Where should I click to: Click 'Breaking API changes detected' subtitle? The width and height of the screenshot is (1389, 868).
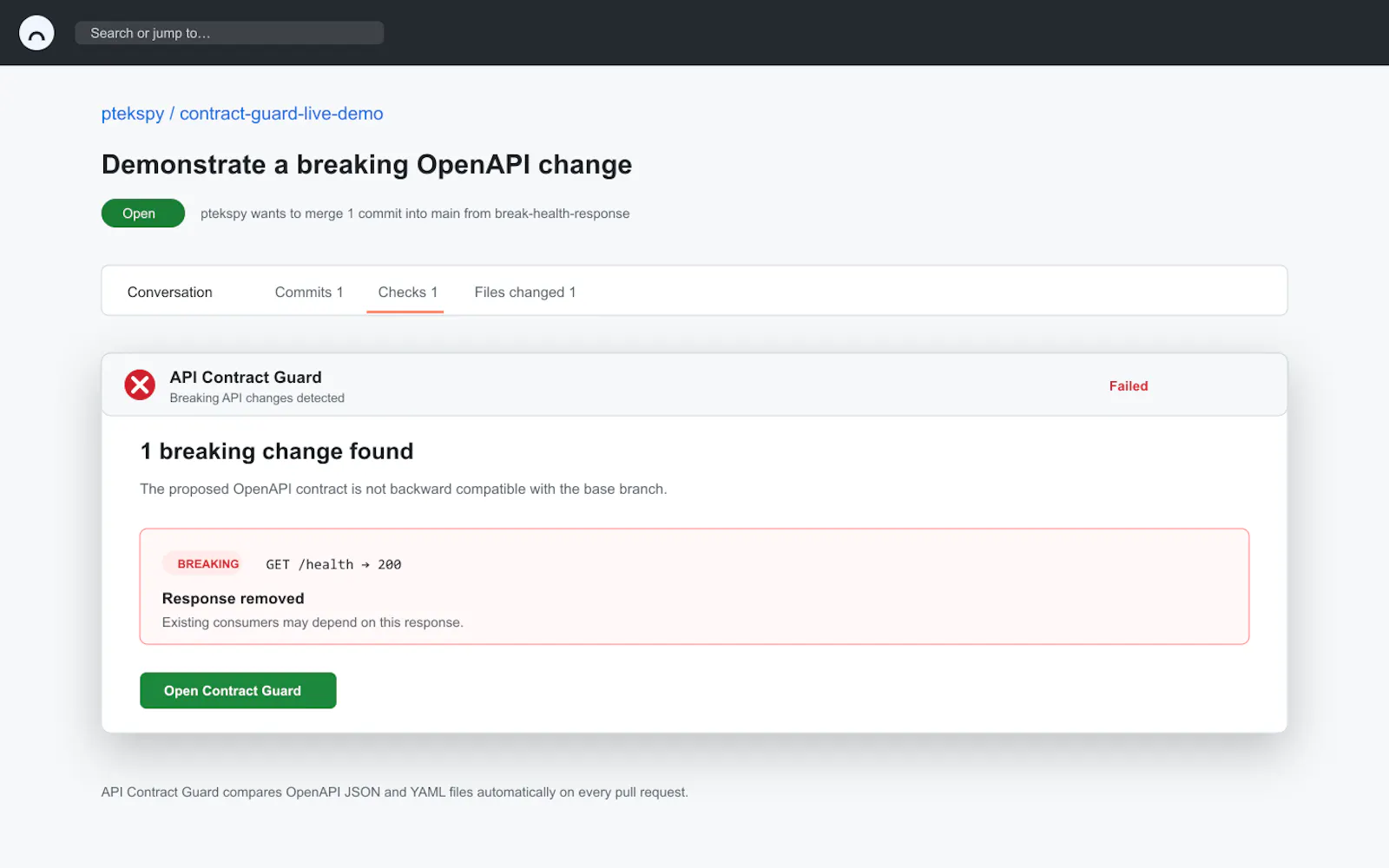pyautogui.click(x=257, y=398)
